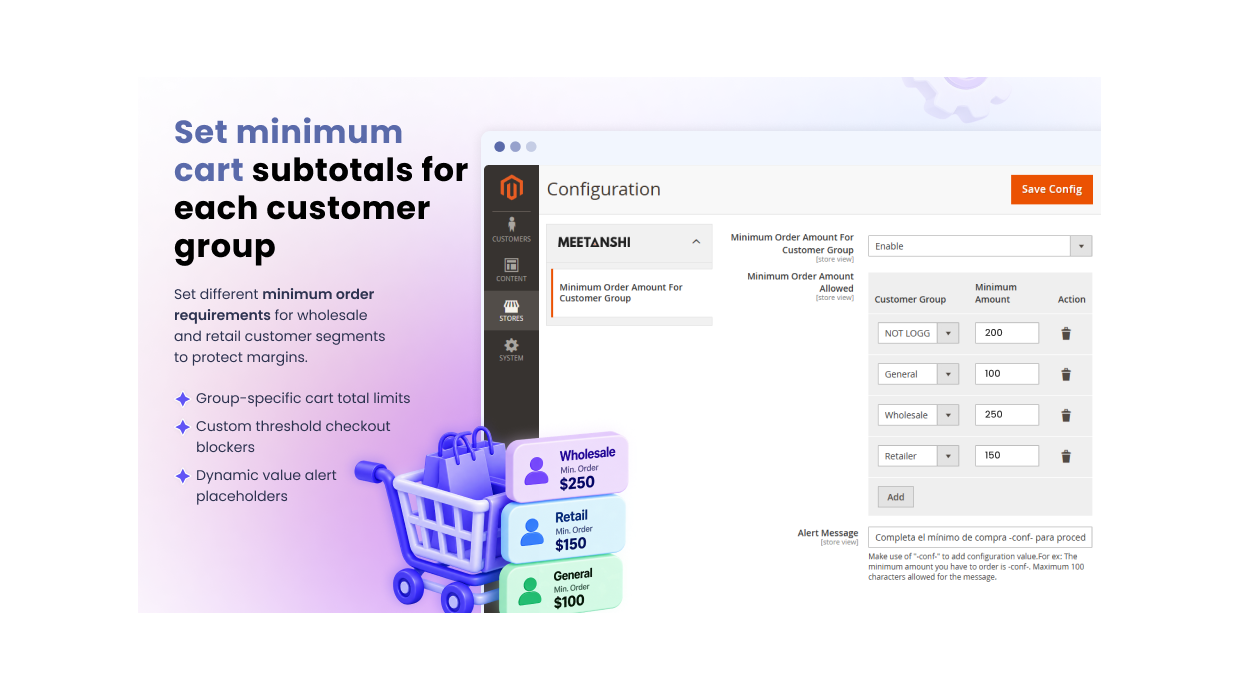Image resolution: width=1239 pixels, height=690 pixels.
Task: Open the Enable dropdown
Action: tap(980, 246)
